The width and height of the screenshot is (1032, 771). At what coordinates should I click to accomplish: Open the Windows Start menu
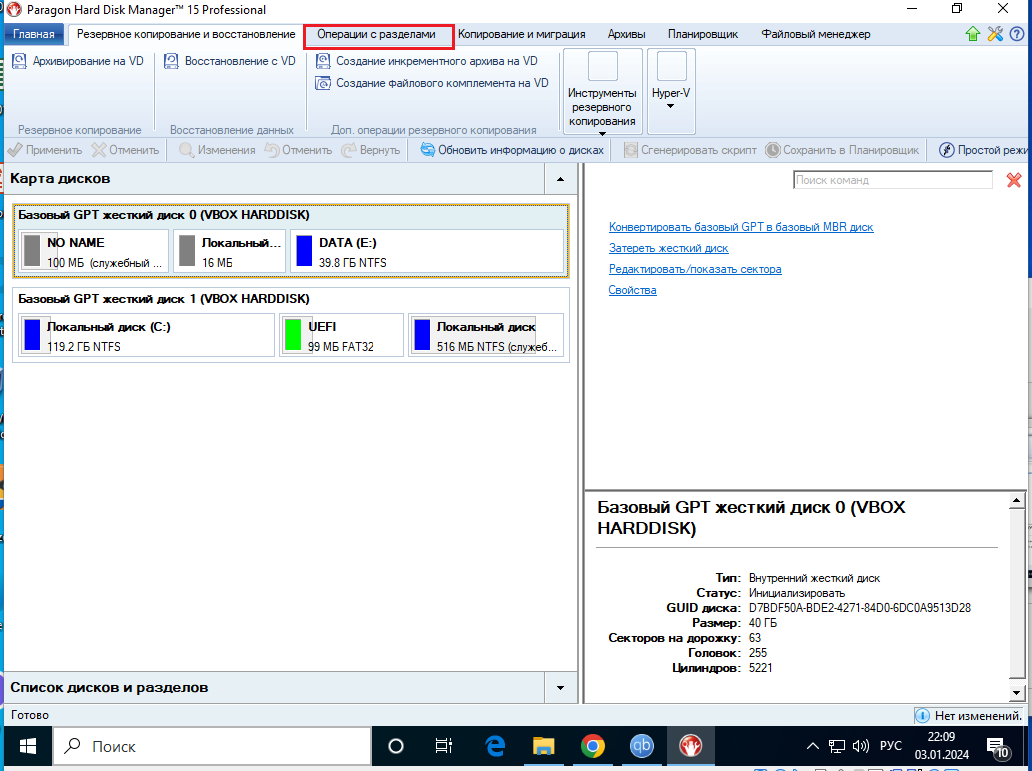coord(28,746)
